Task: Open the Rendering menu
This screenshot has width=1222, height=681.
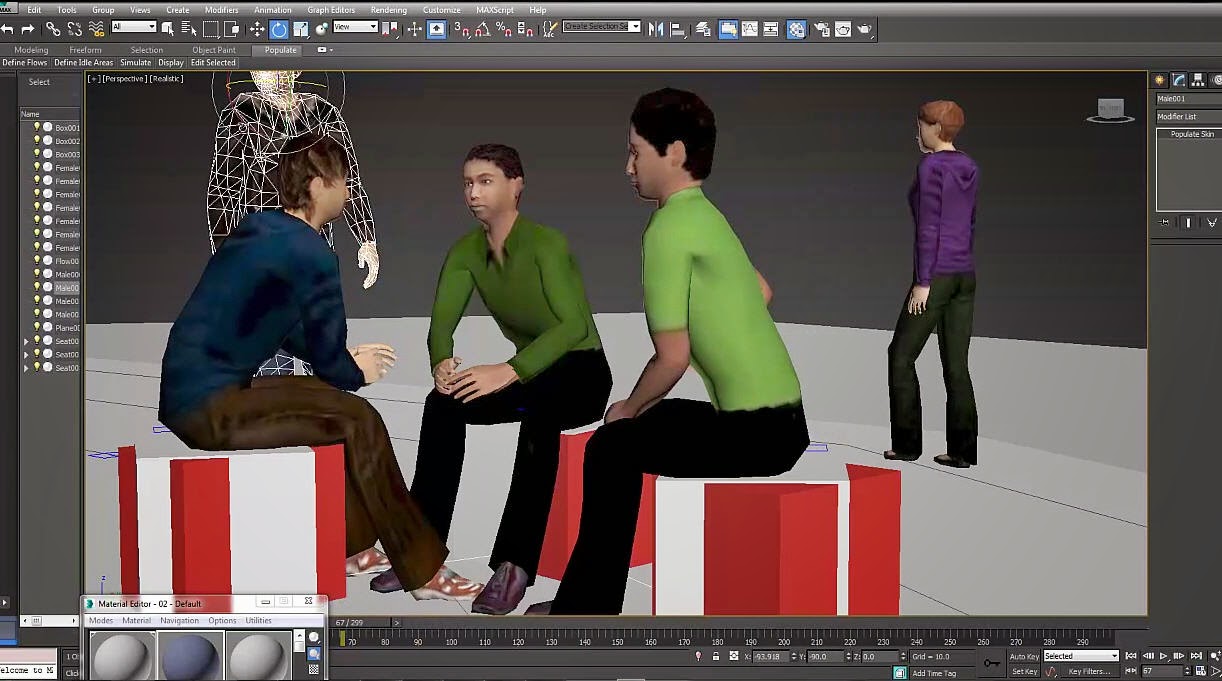Action: 391,9
